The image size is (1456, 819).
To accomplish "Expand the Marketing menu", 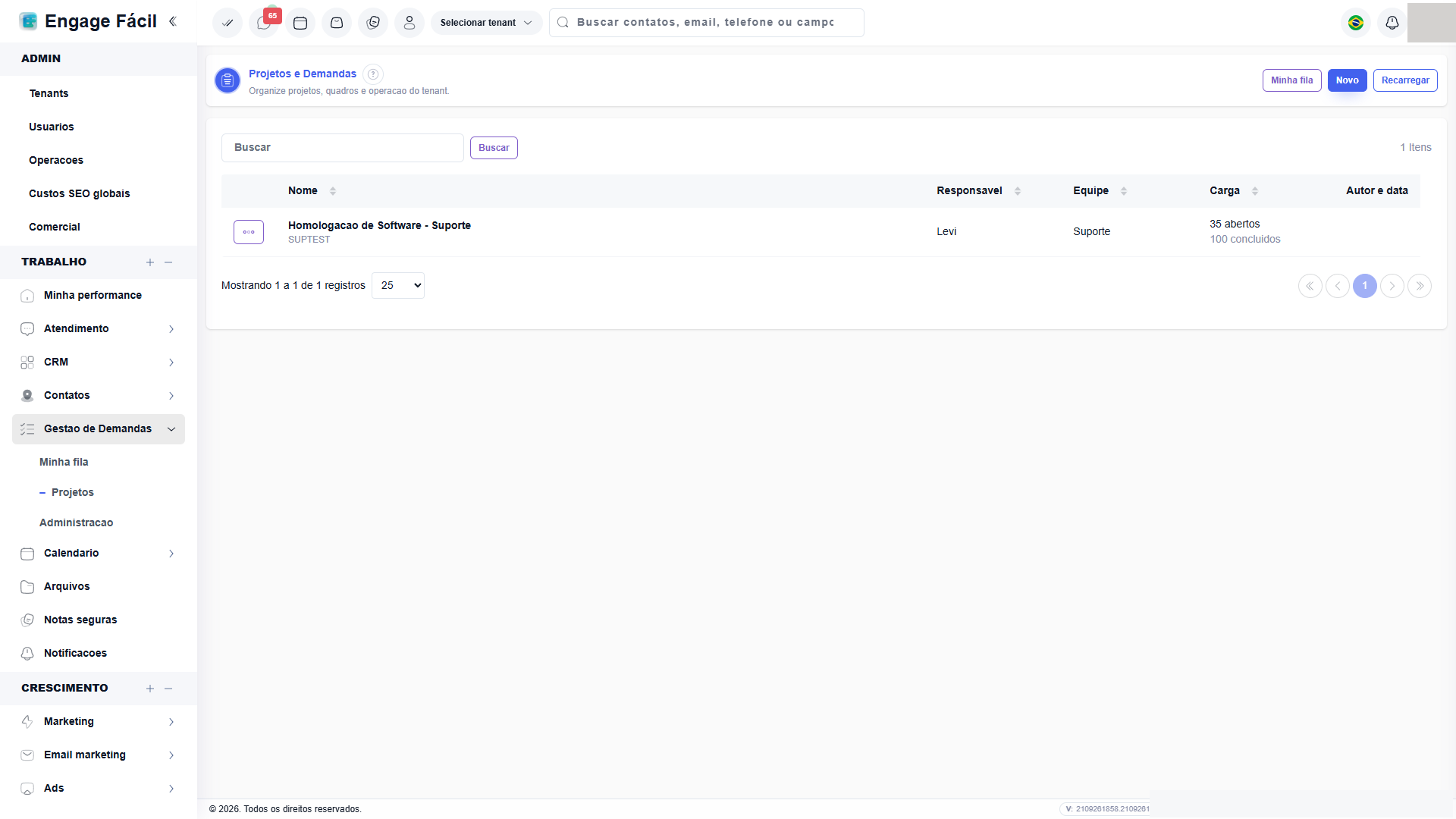I will pos(99,722).
